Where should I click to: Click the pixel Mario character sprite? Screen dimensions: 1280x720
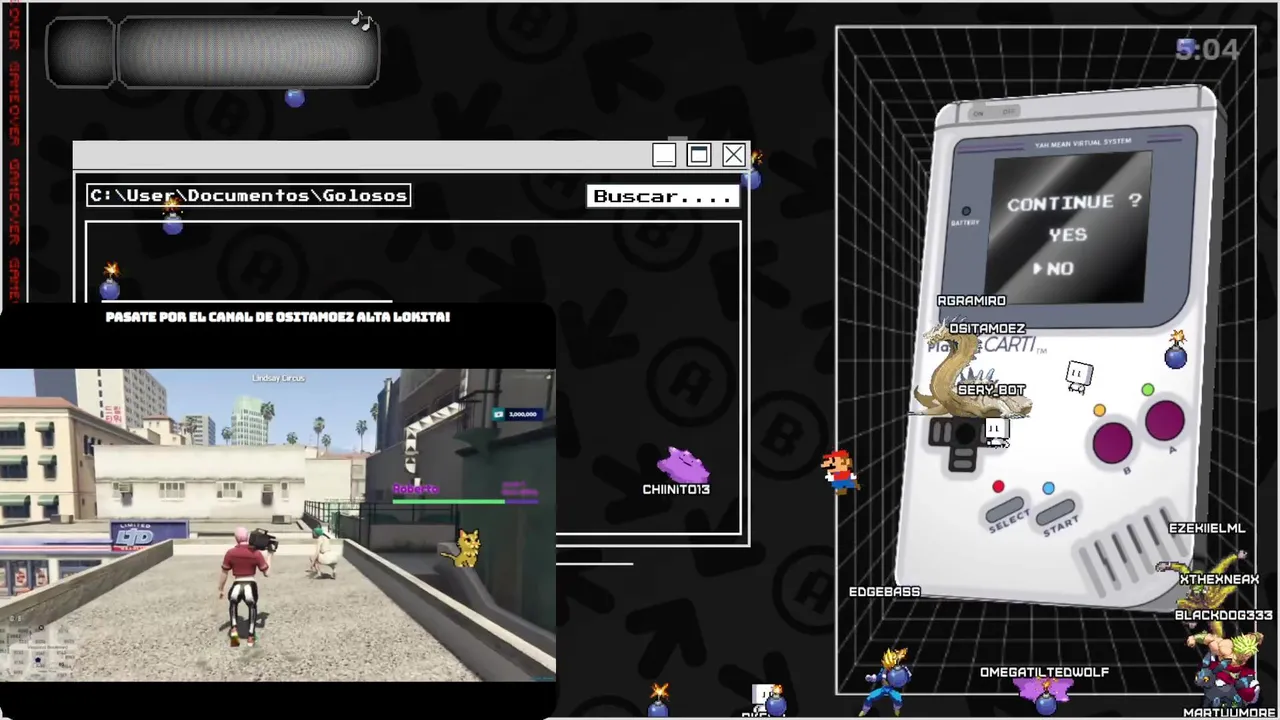point(839,470)
